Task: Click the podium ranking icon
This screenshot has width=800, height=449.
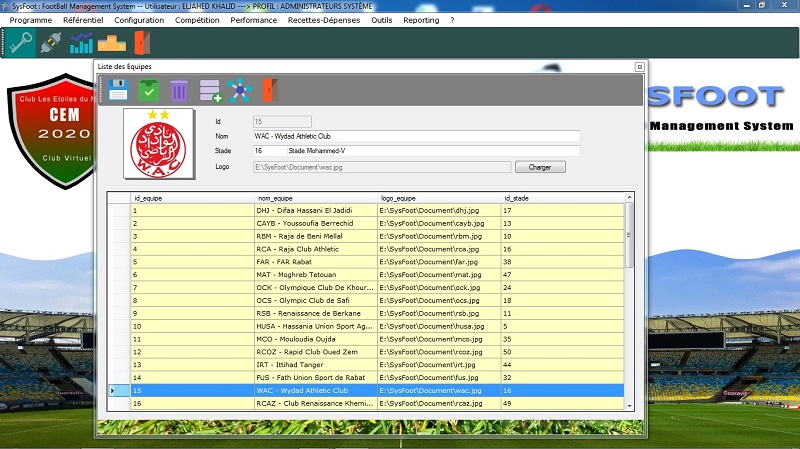Action: pyautogui.click(x=112, y=42)
